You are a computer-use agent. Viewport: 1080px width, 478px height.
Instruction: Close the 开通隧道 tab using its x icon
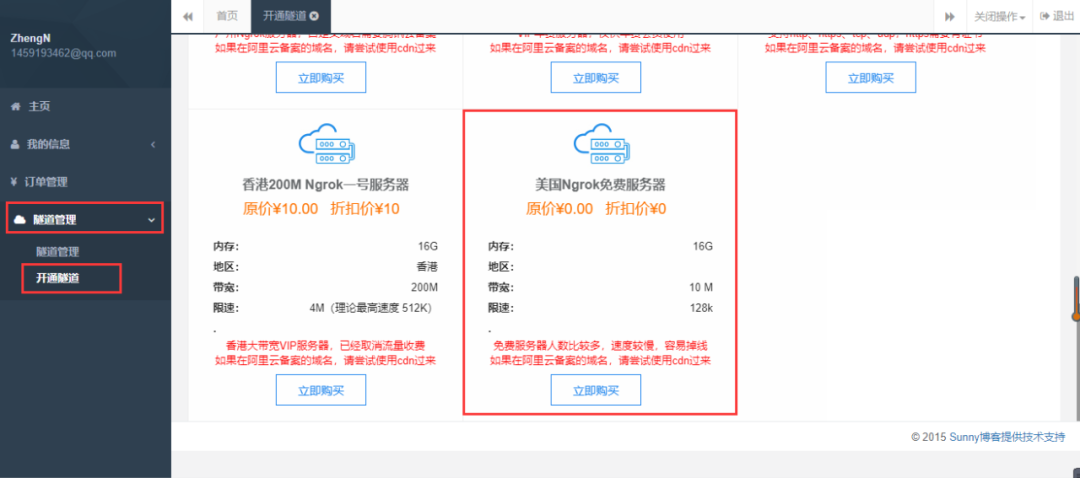(315, 17)
